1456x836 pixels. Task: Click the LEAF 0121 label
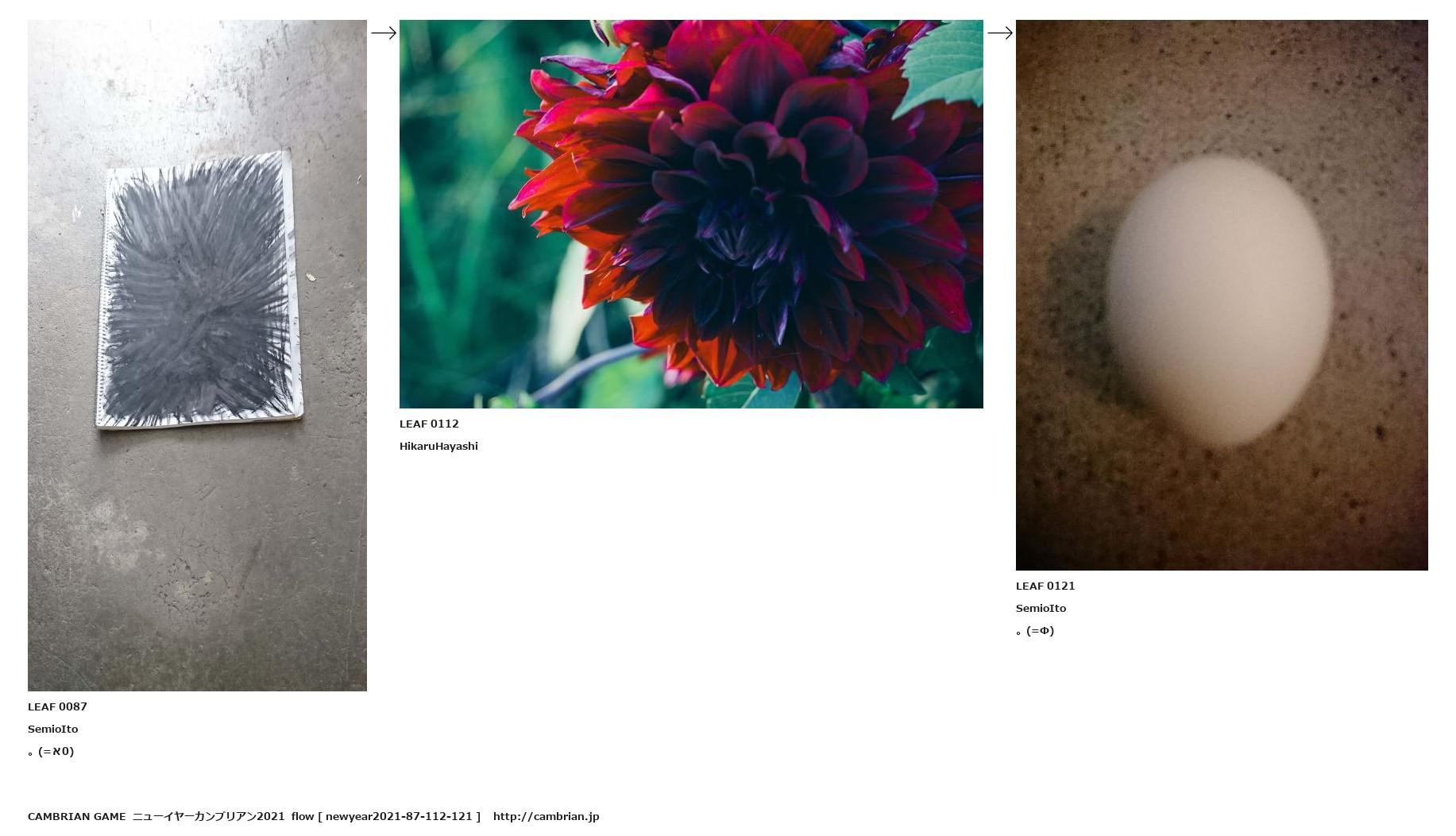(x=1045, y=586)
